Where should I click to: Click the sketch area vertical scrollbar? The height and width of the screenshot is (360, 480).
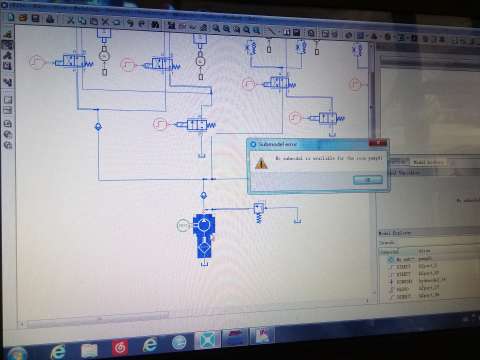(x=372, y=167)
